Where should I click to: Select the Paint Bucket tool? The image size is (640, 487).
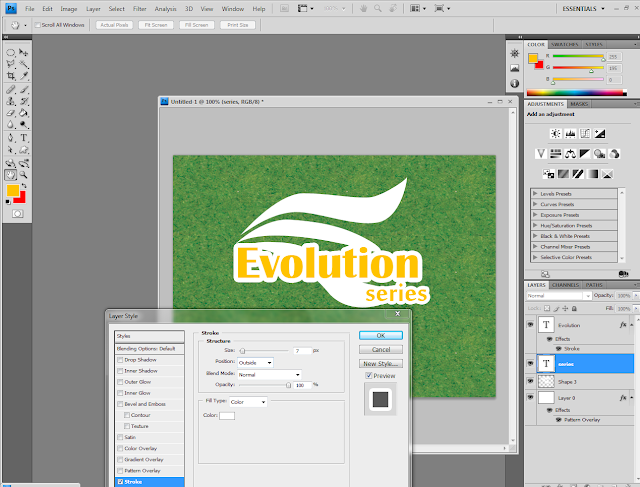24,113
